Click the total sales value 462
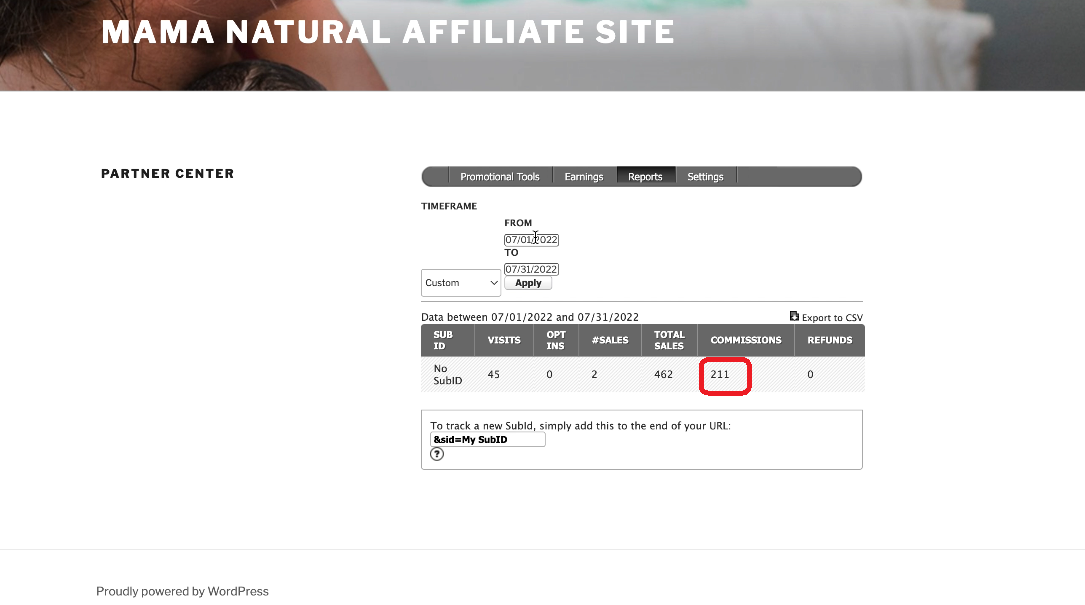The width and height of the screenshot is (1085, 605). pyautogui.click(x=664, y=374)
